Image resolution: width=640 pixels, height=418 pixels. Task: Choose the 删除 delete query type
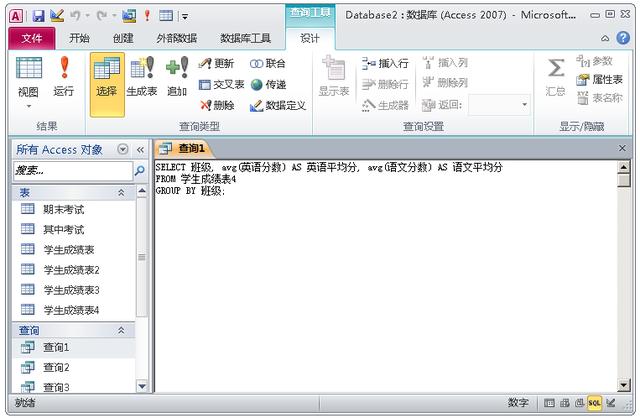(217, 105)
